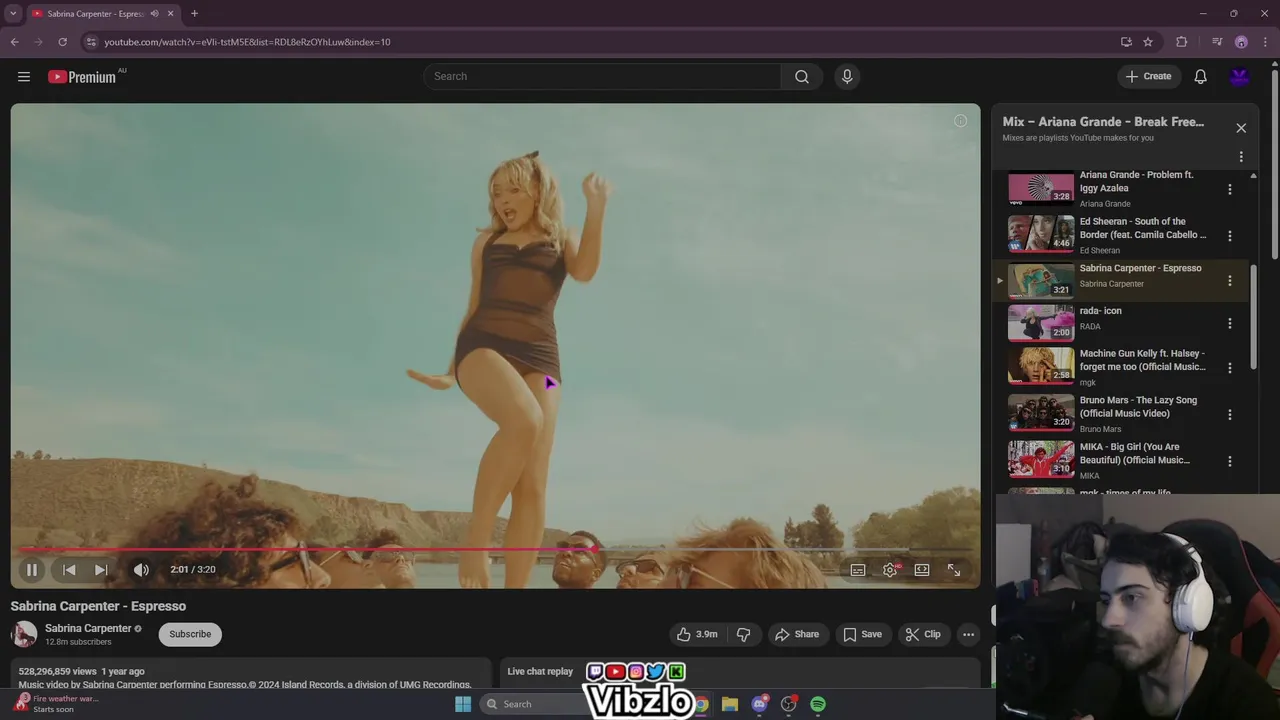Show the video info card icon
The height and width of the screenshot is (720, 1280).
pos(960,121)
